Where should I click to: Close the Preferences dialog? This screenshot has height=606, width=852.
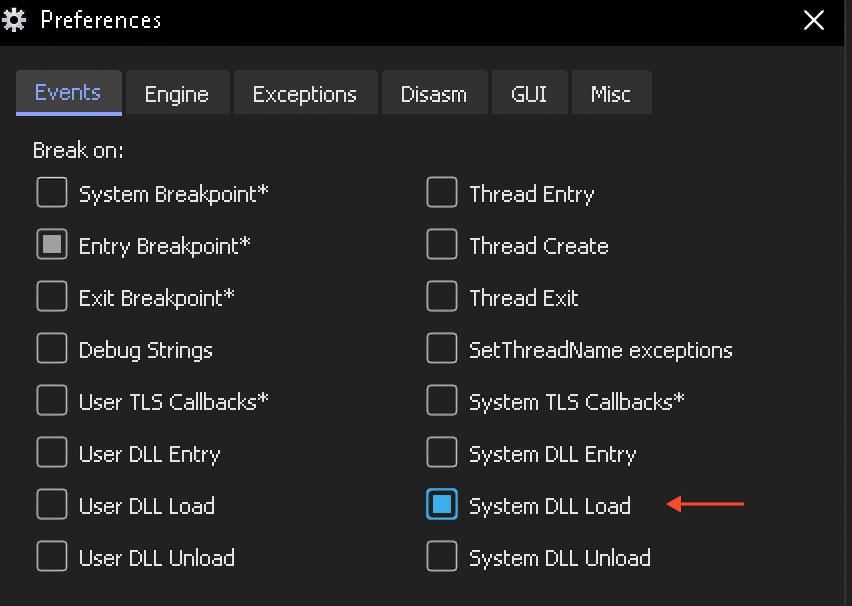(x=814, y=20)
